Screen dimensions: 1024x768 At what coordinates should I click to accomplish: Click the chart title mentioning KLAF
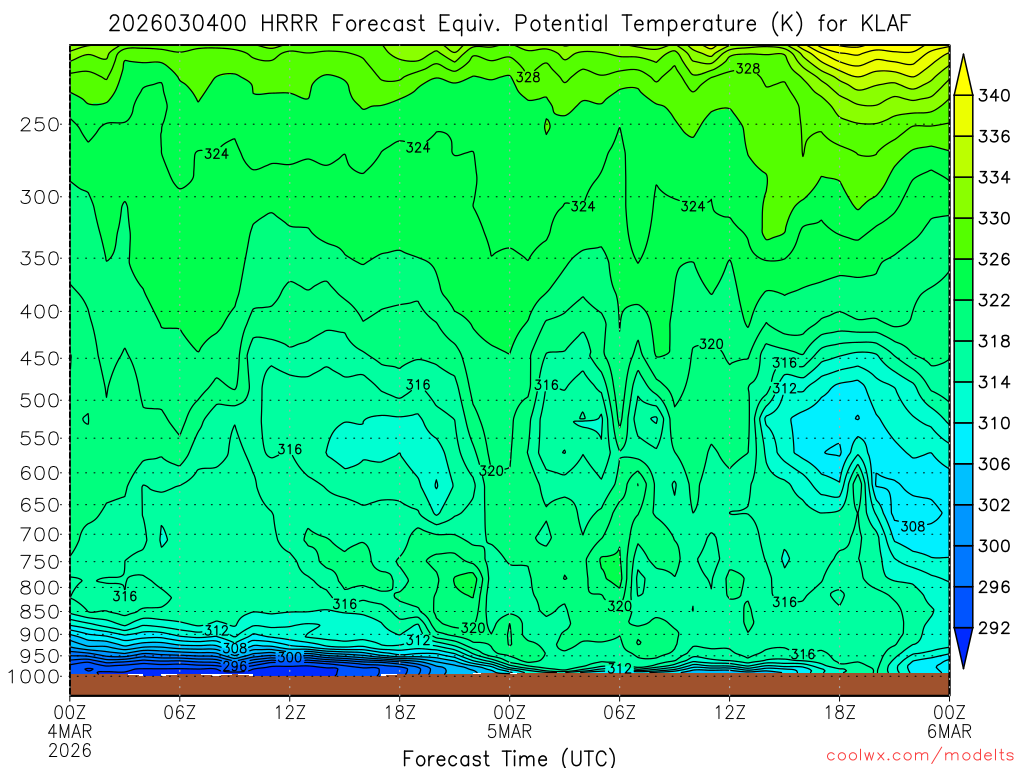click(x=509, y=24)
